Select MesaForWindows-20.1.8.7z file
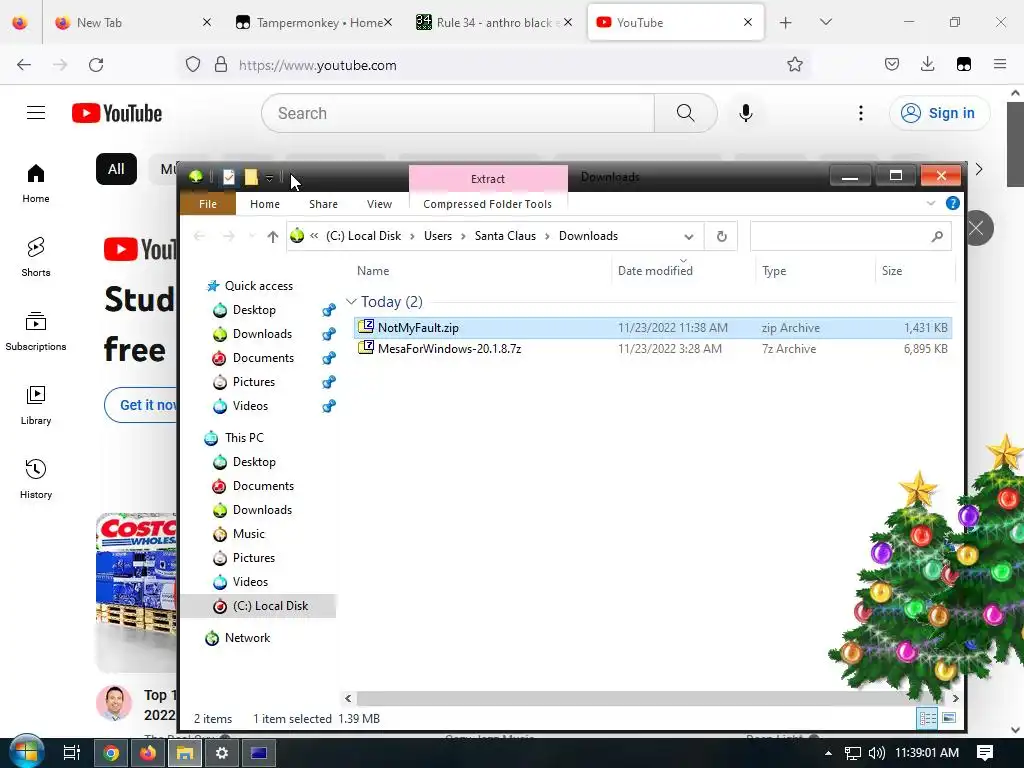The width and height of the screenshot is (1024, 768). 652,349
